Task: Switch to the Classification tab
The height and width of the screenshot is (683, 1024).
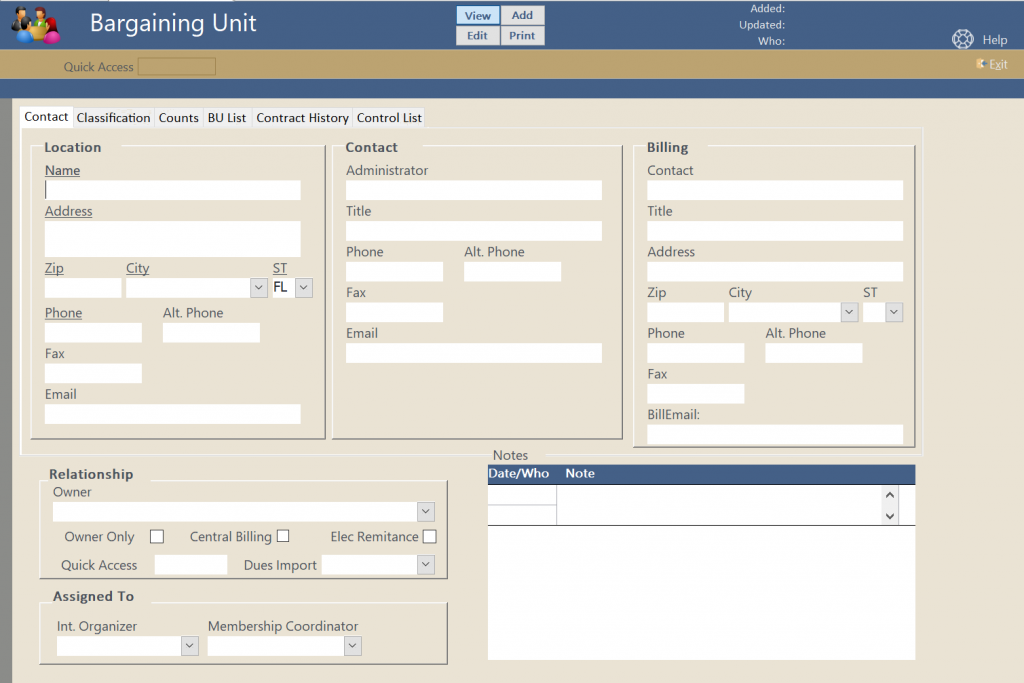Action: click(113, 118)
